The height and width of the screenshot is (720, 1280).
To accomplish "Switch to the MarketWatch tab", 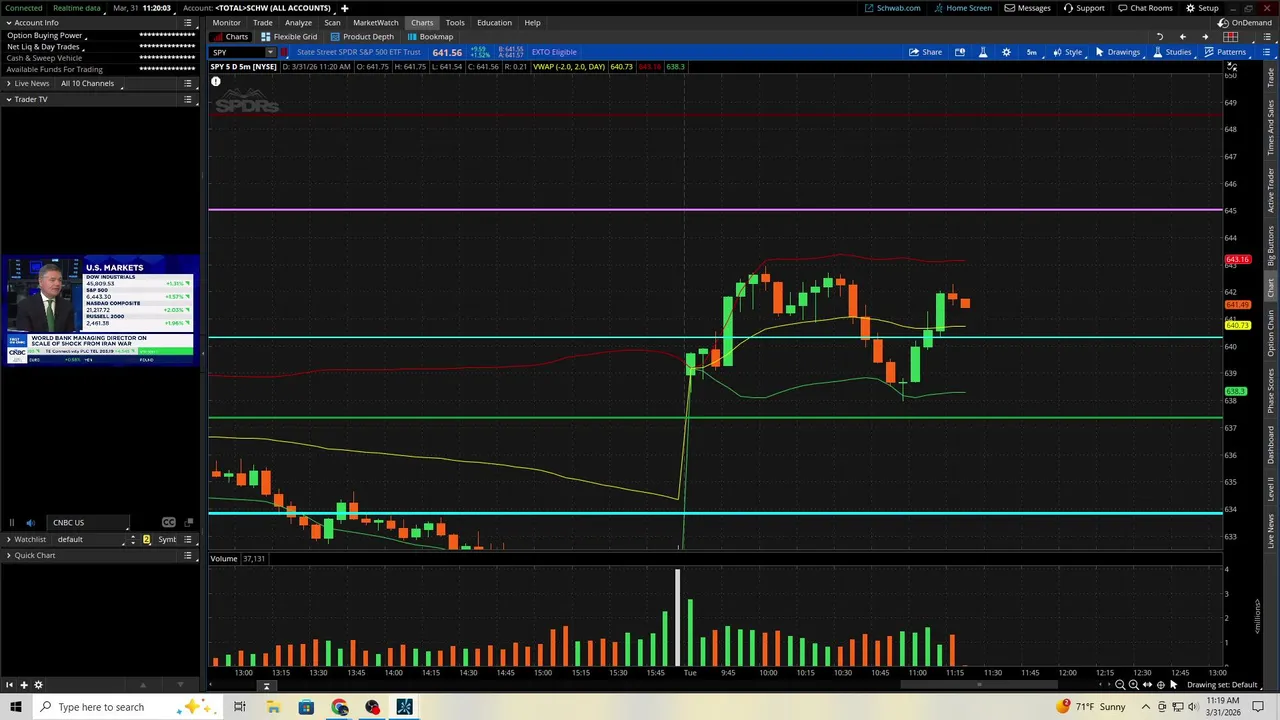I will click(x=375, y=22).
